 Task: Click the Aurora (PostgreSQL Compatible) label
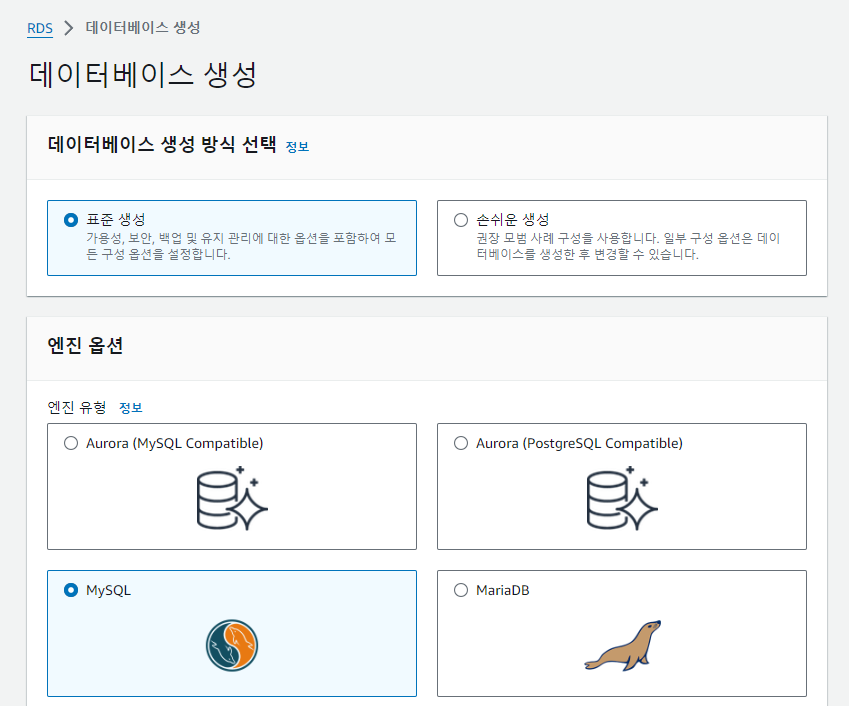pyautogui.click(x=579, y=443)
